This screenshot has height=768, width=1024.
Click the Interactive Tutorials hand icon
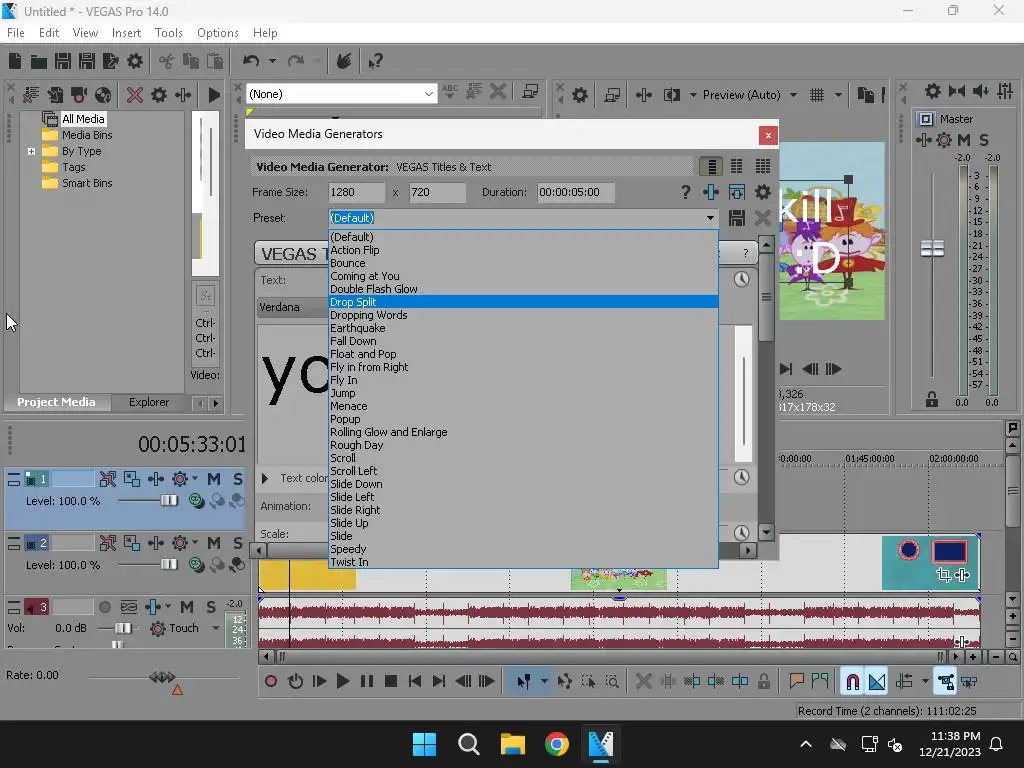(344, 61)
